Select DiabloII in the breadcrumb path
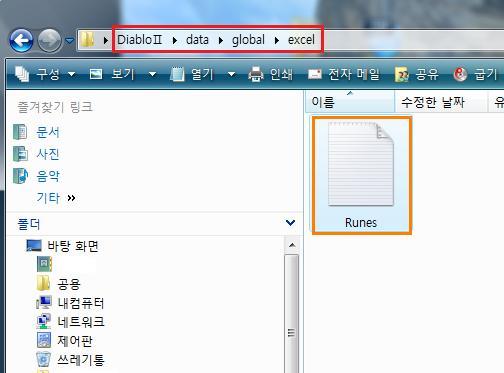This screenshot has height=373, width=504. point(140,40)
